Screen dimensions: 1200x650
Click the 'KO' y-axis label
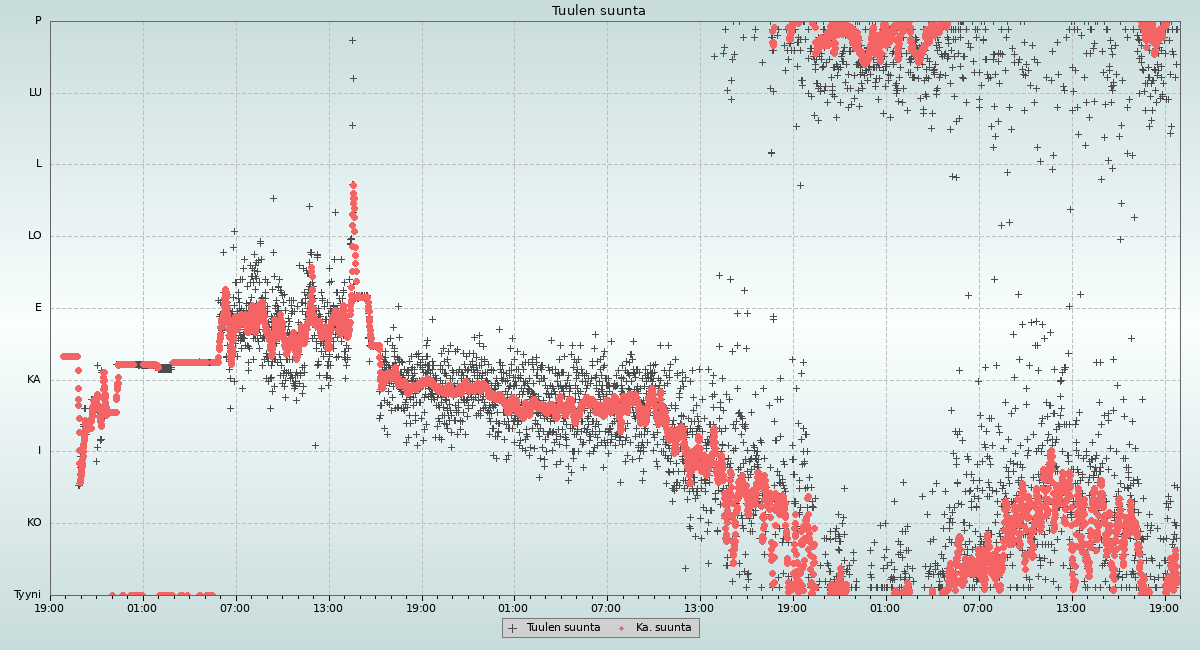pos(34,523)
